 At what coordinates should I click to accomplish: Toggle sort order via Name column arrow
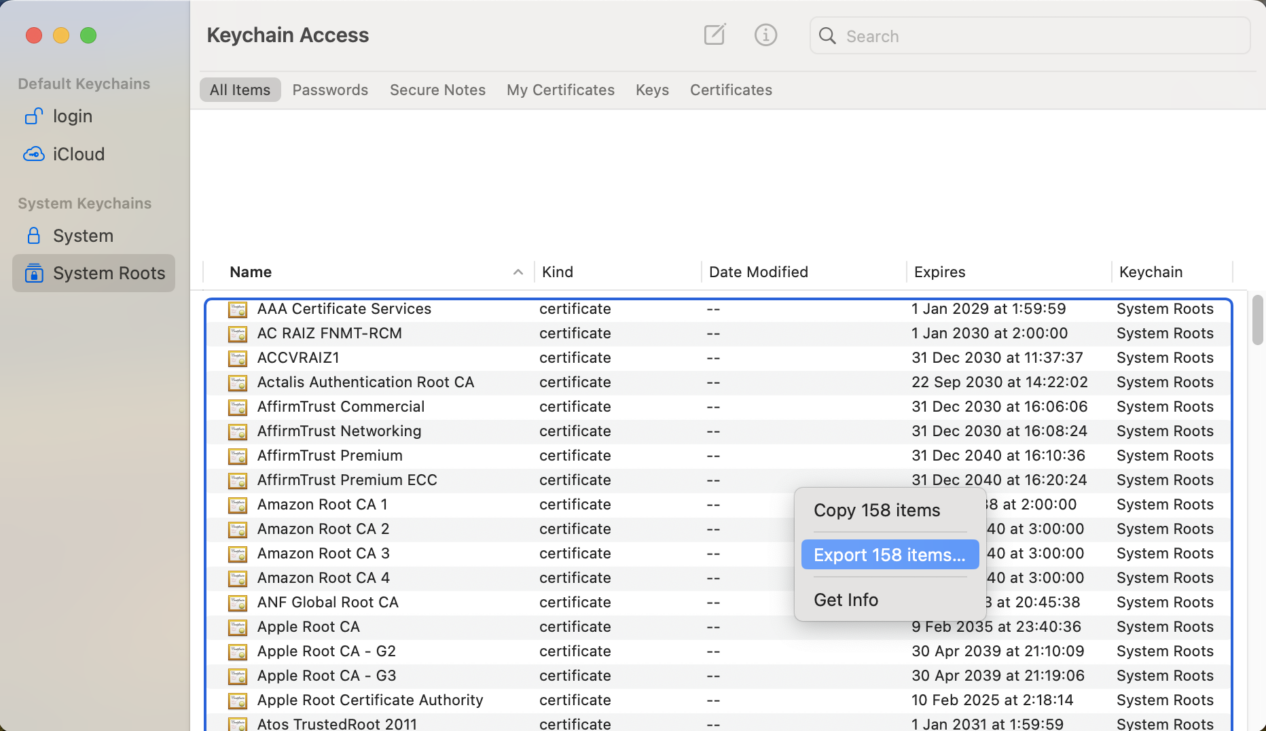click(518, 272)
